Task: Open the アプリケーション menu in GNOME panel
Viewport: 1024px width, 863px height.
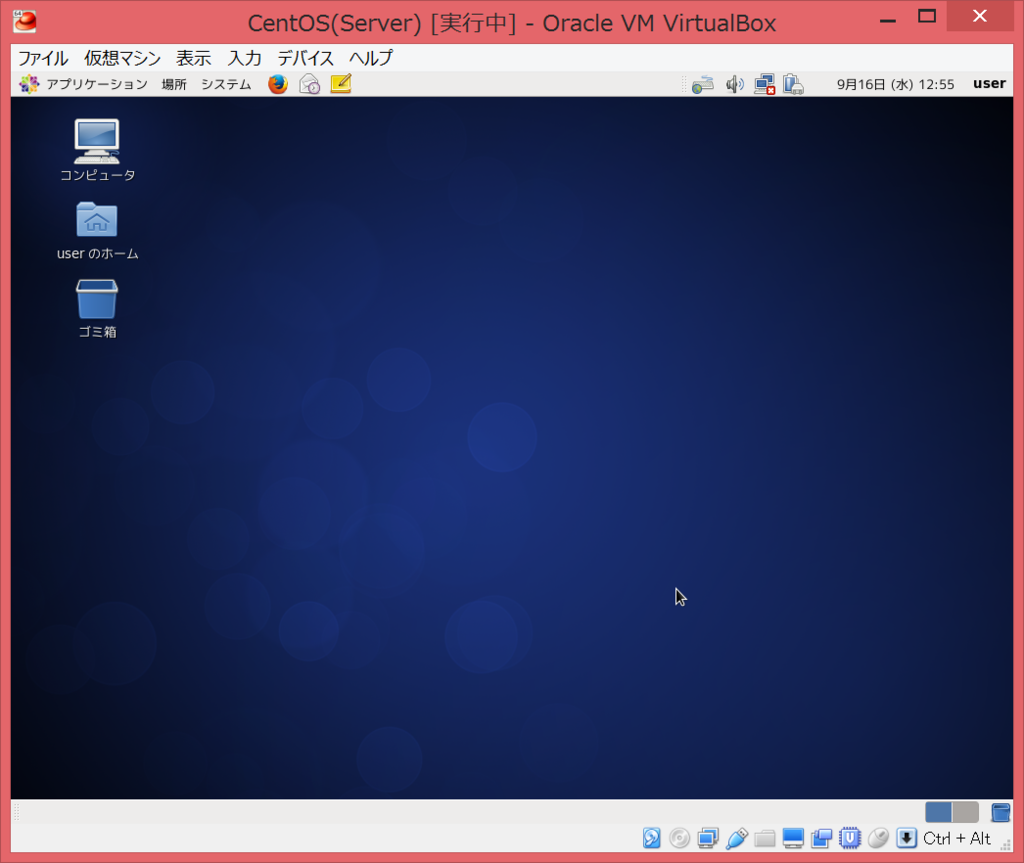Action: pos(84,84)
